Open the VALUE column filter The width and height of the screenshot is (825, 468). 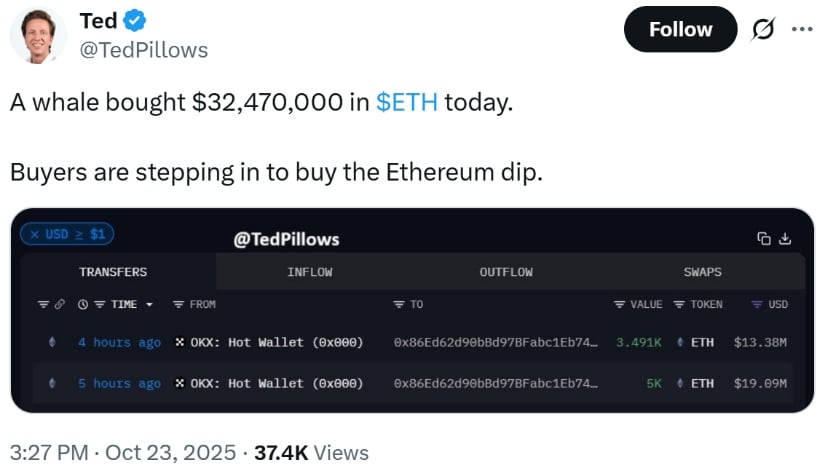tap(619, 304)
